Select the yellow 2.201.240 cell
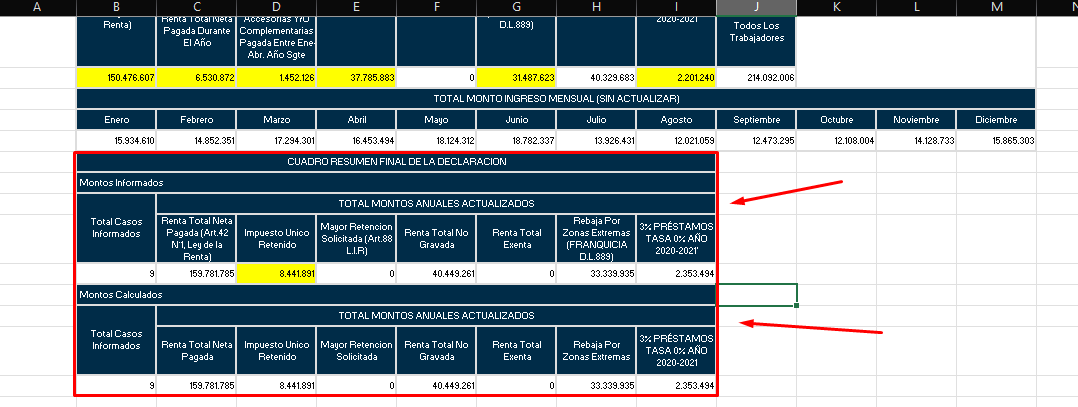The width and height of the screenshot is (1078, 407). click(676, 77)
